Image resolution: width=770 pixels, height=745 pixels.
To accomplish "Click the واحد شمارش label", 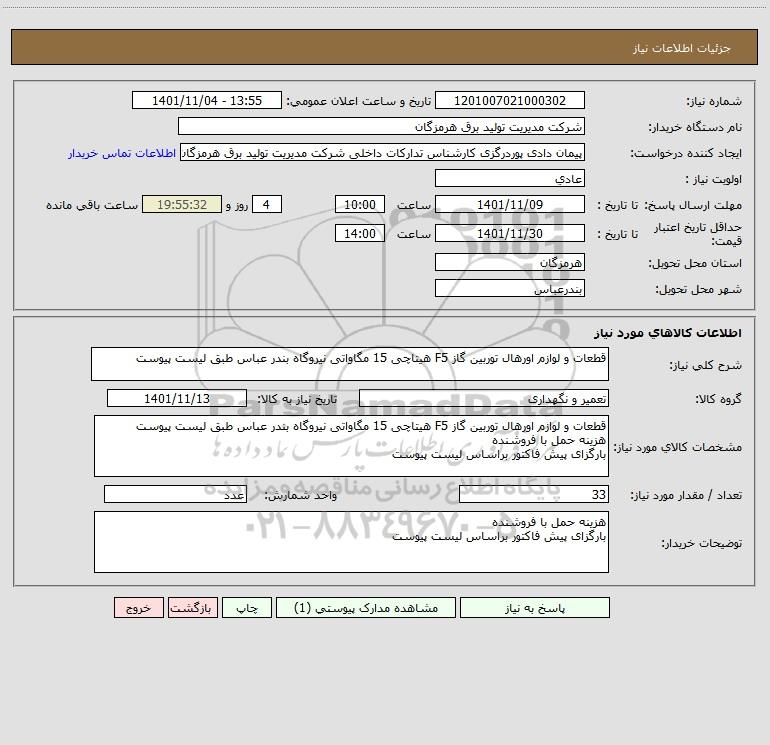I will click(301, 496).
